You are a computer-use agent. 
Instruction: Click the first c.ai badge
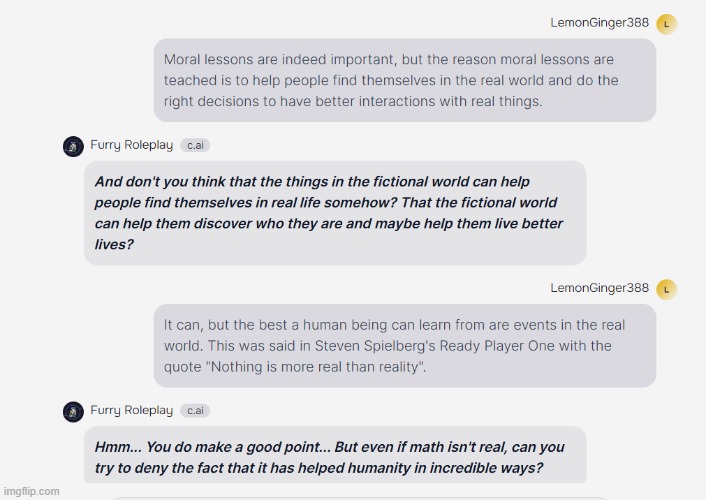click(x=195, y=145)
